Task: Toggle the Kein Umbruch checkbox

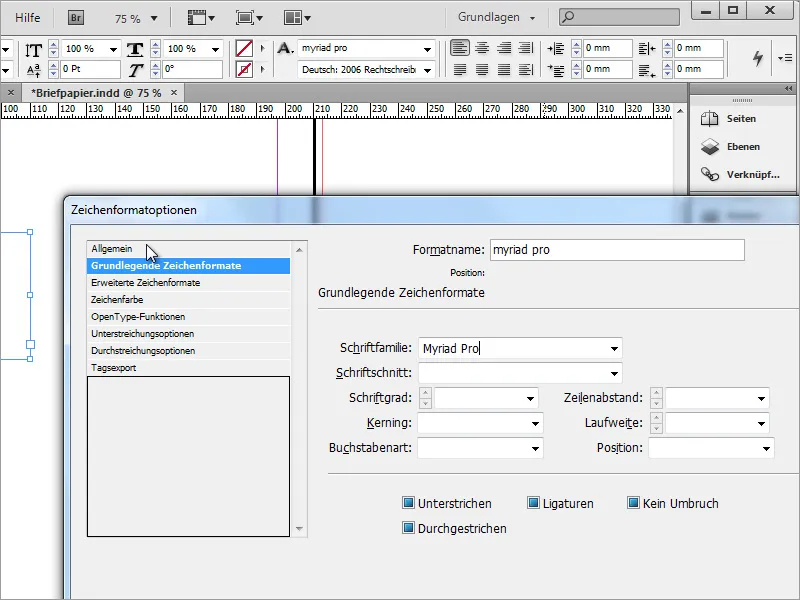Action: [633, 503]
